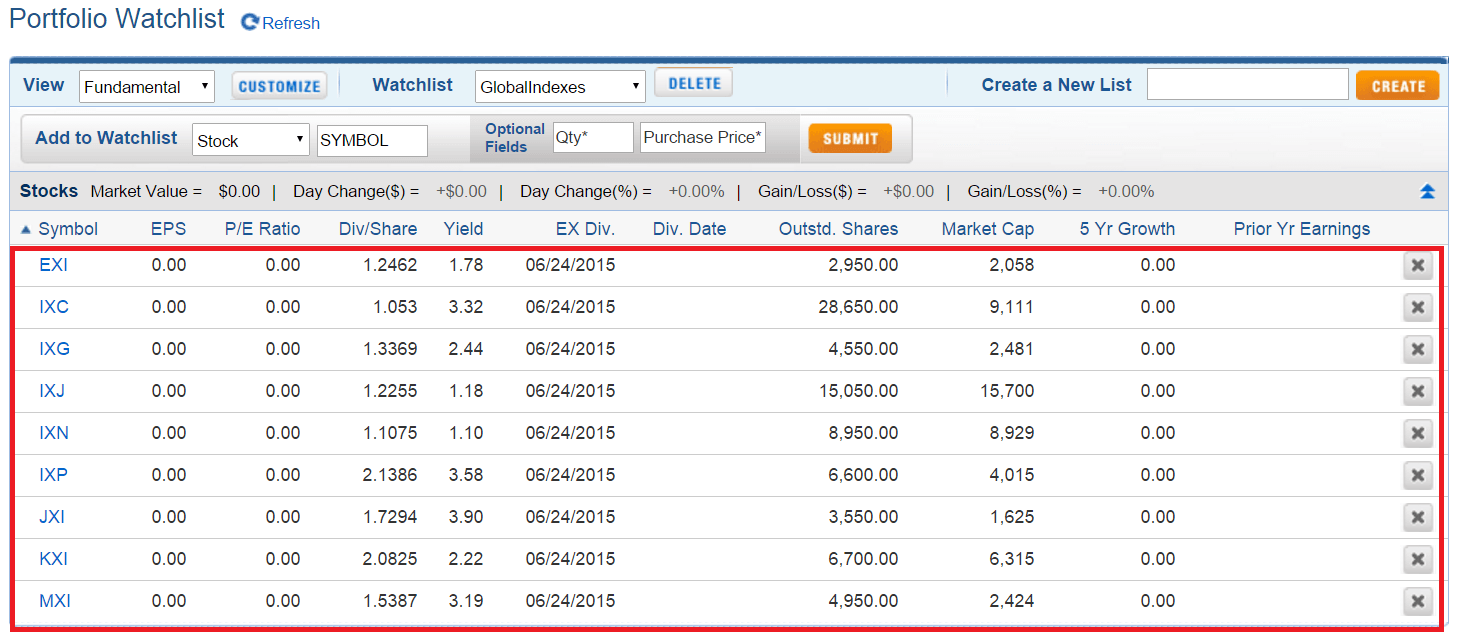Open the GlobalIndexes watchlist dropdown

[560, 87]
